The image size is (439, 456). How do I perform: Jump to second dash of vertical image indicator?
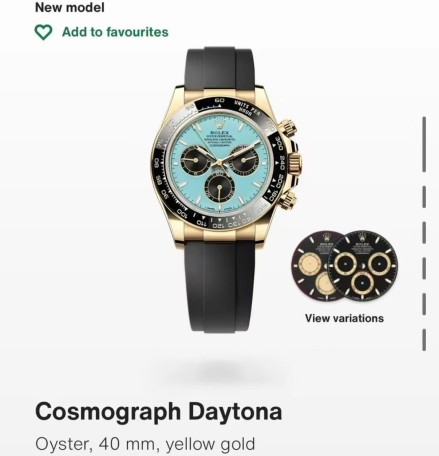point(424,197)
